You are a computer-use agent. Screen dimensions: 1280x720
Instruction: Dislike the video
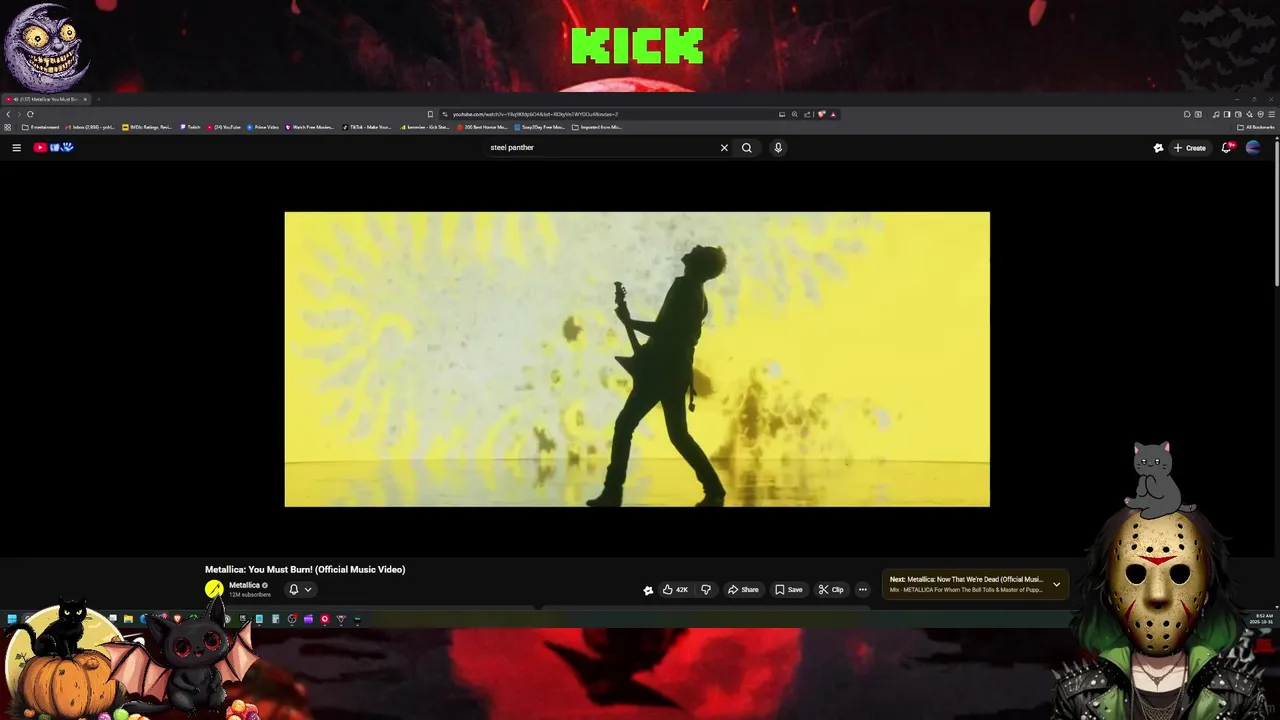click(706, 590)
